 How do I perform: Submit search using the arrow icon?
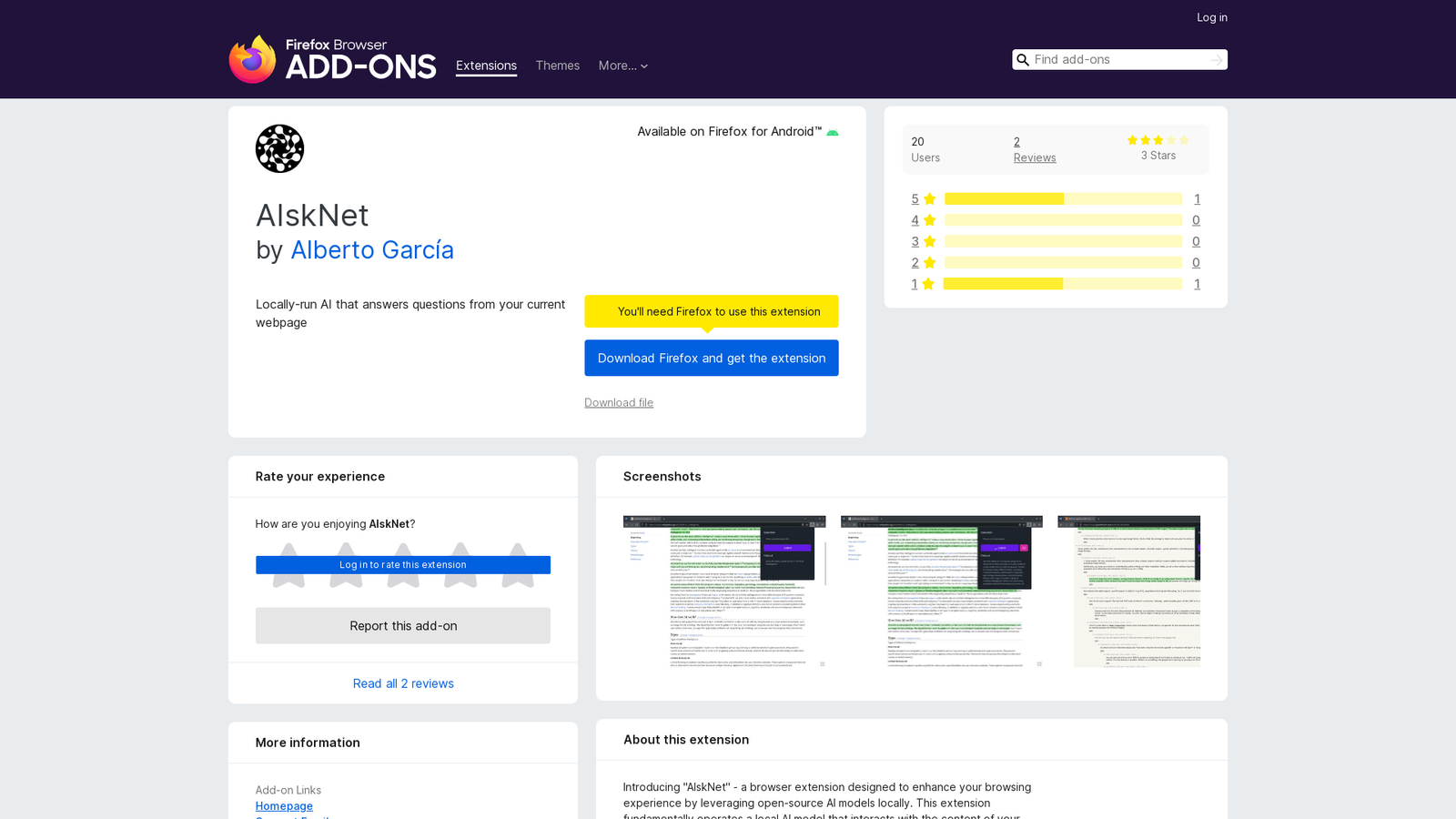(1217, 60)
